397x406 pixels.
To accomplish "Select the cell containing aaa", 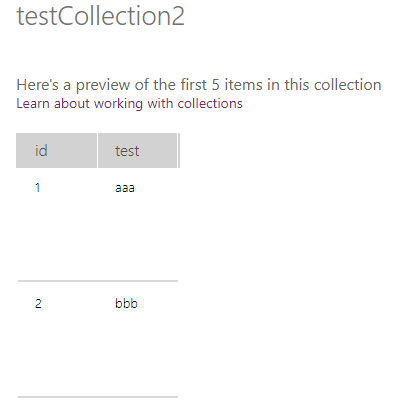I will pos(125,188).
